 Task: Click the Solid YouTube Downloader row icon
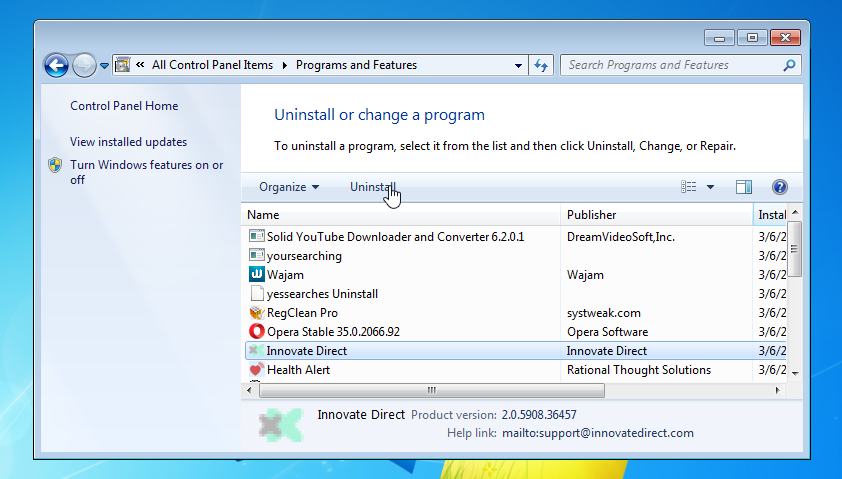(x=257, y=236)
